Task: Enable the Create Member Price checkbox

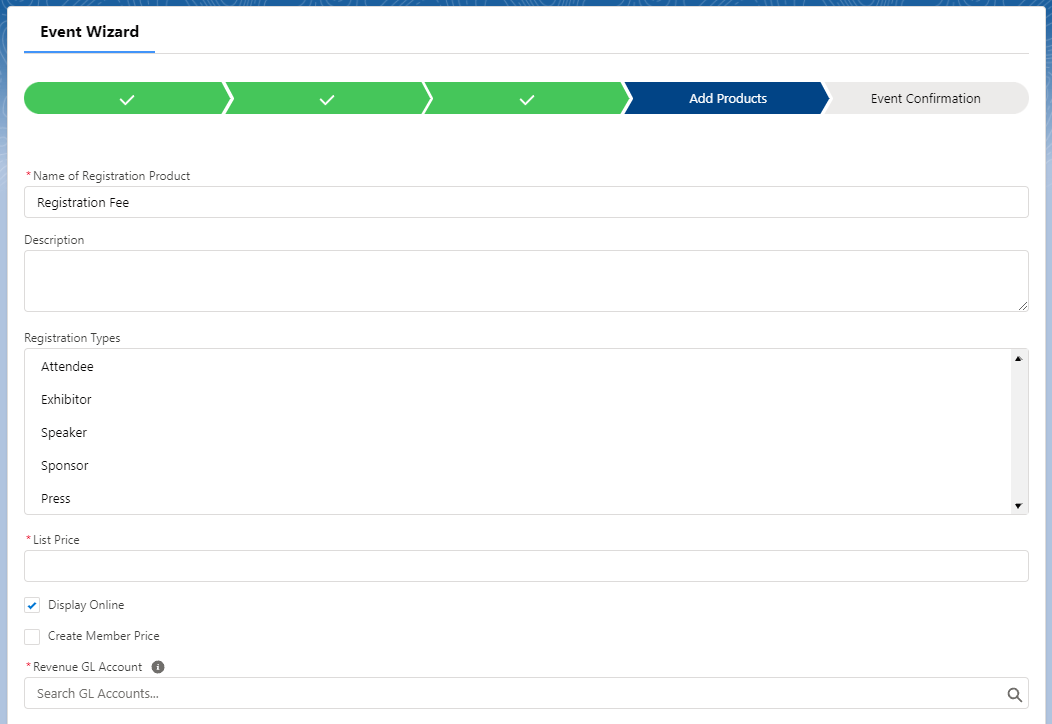Action: [33, 637]
